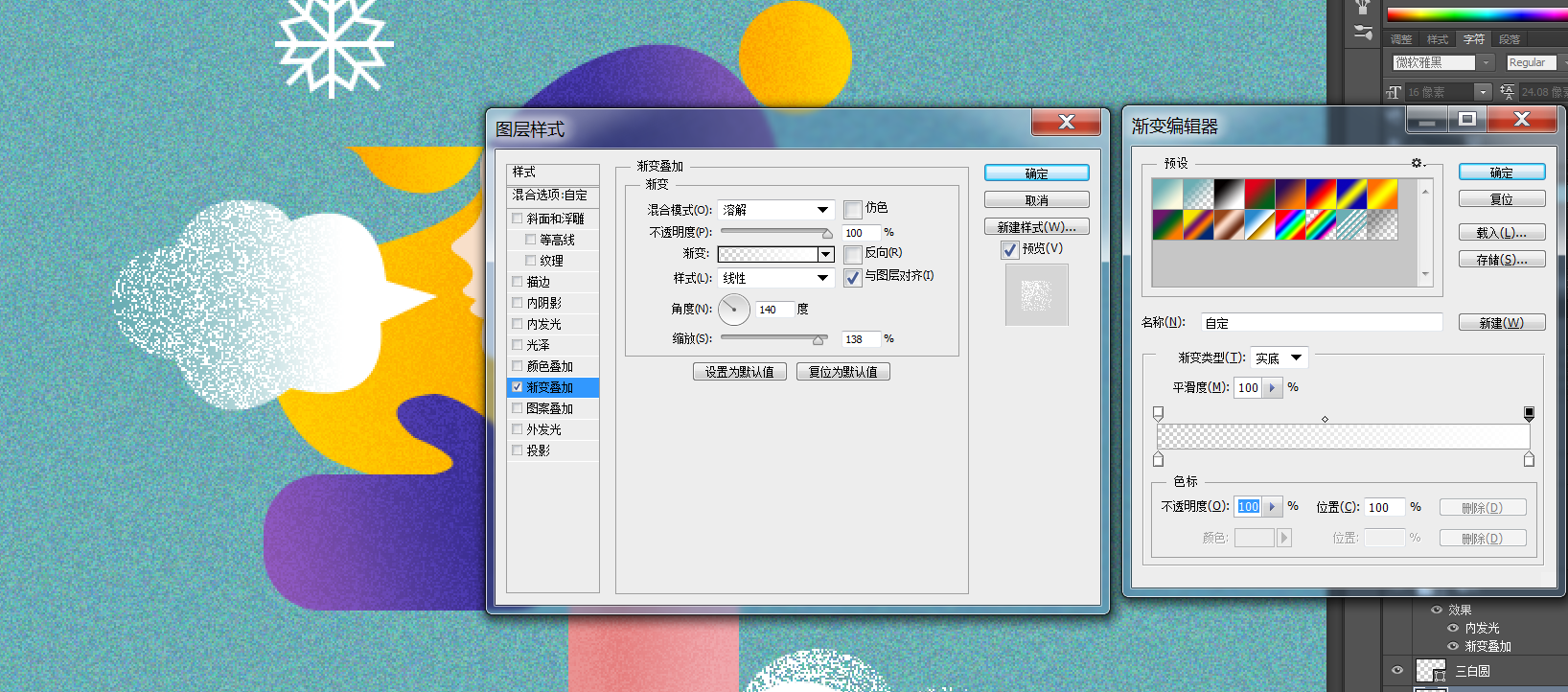Enable the 描边 style checkbox
The height and width of the screenshot is (692, 1568).
[518, 282]
